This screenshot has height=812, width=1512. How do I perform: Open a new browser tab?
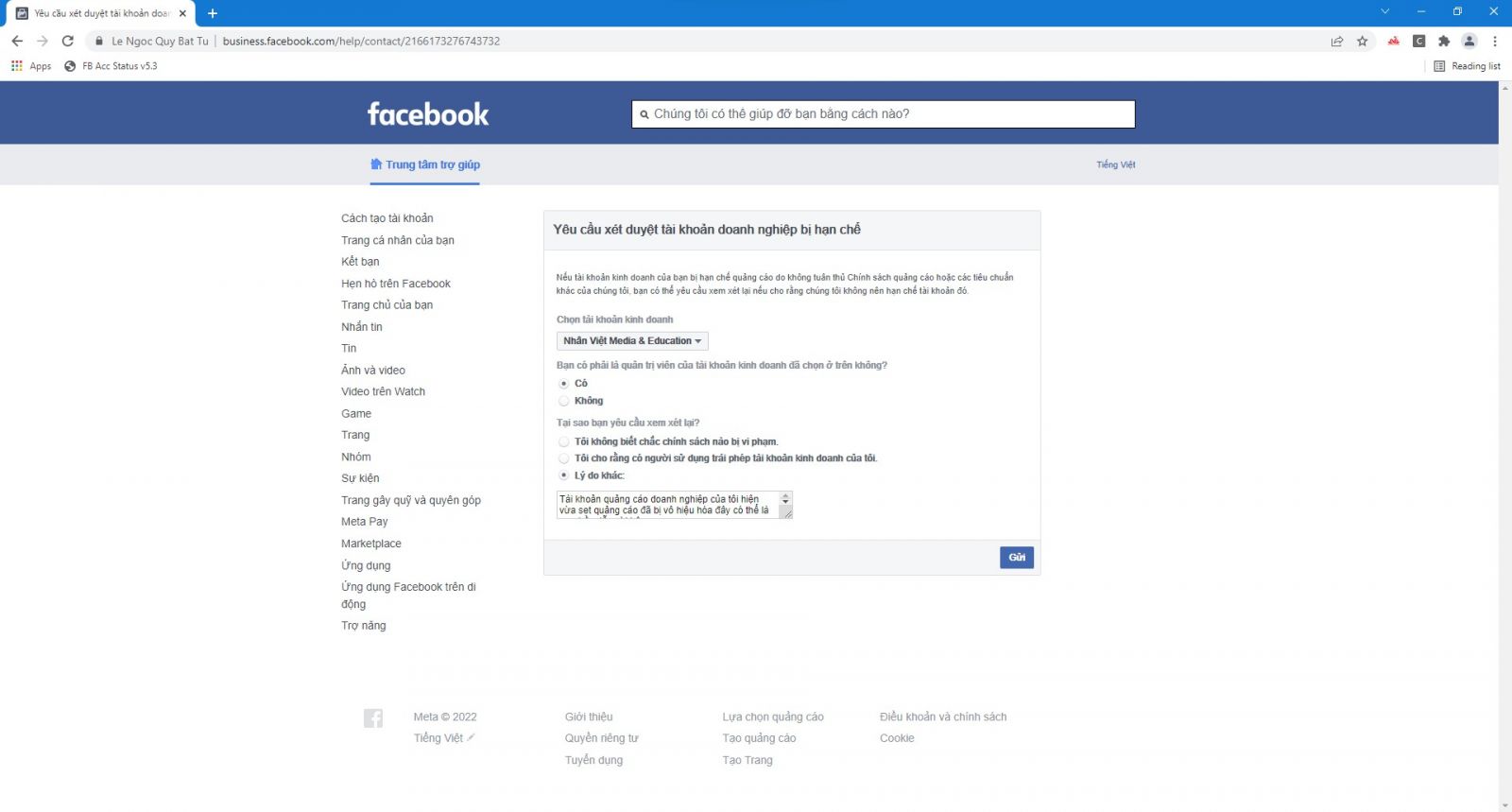pos(213,13)
